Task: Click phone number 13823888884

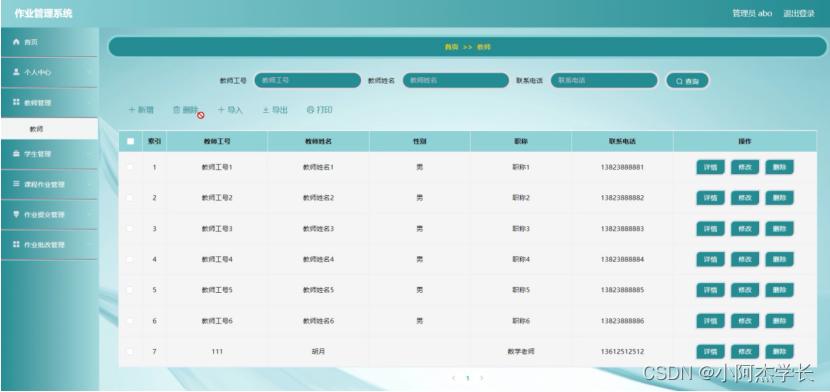Action: 622,259
